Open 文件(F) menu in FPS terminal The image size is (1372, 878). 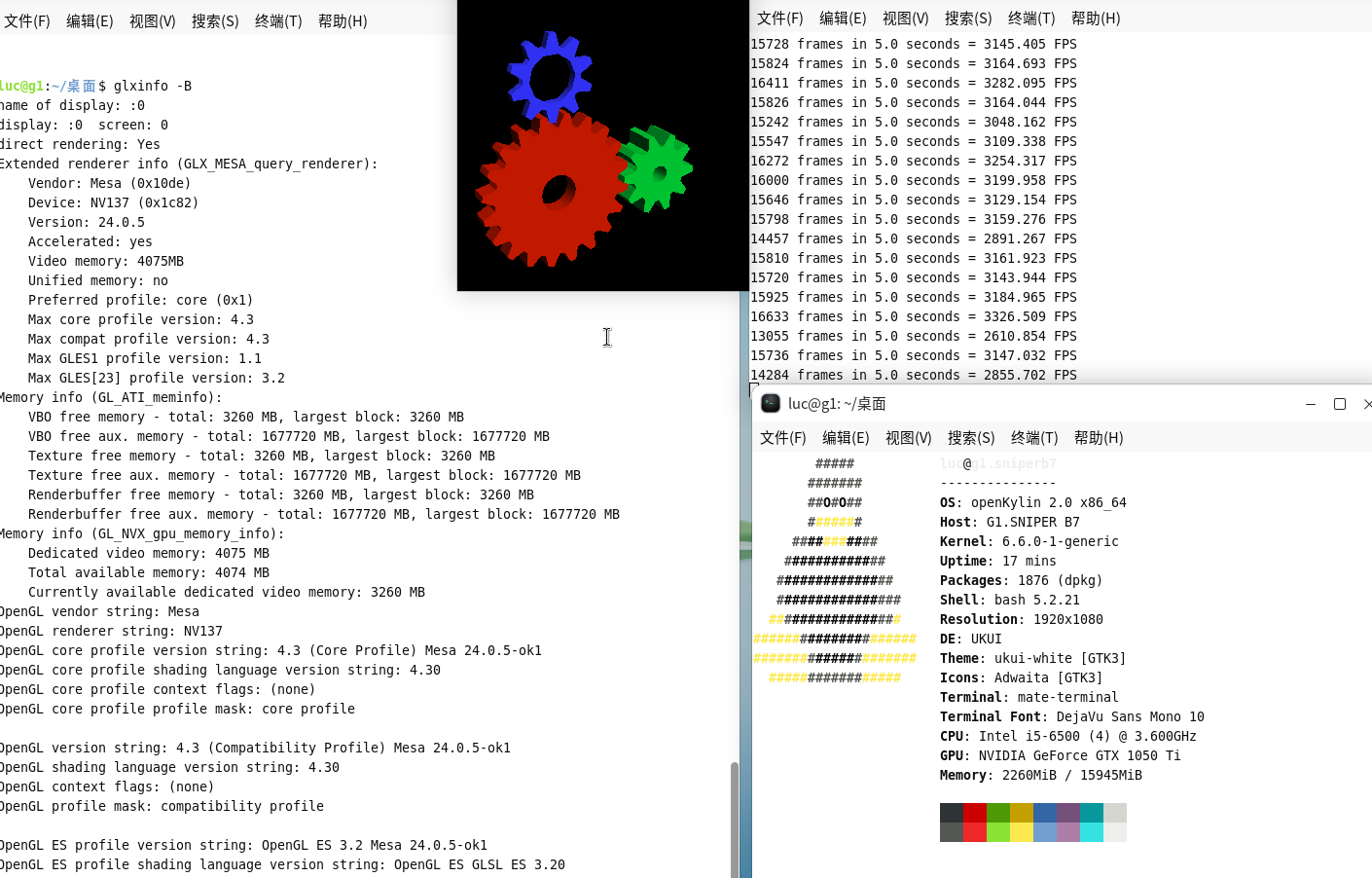(x=780, y=18)
